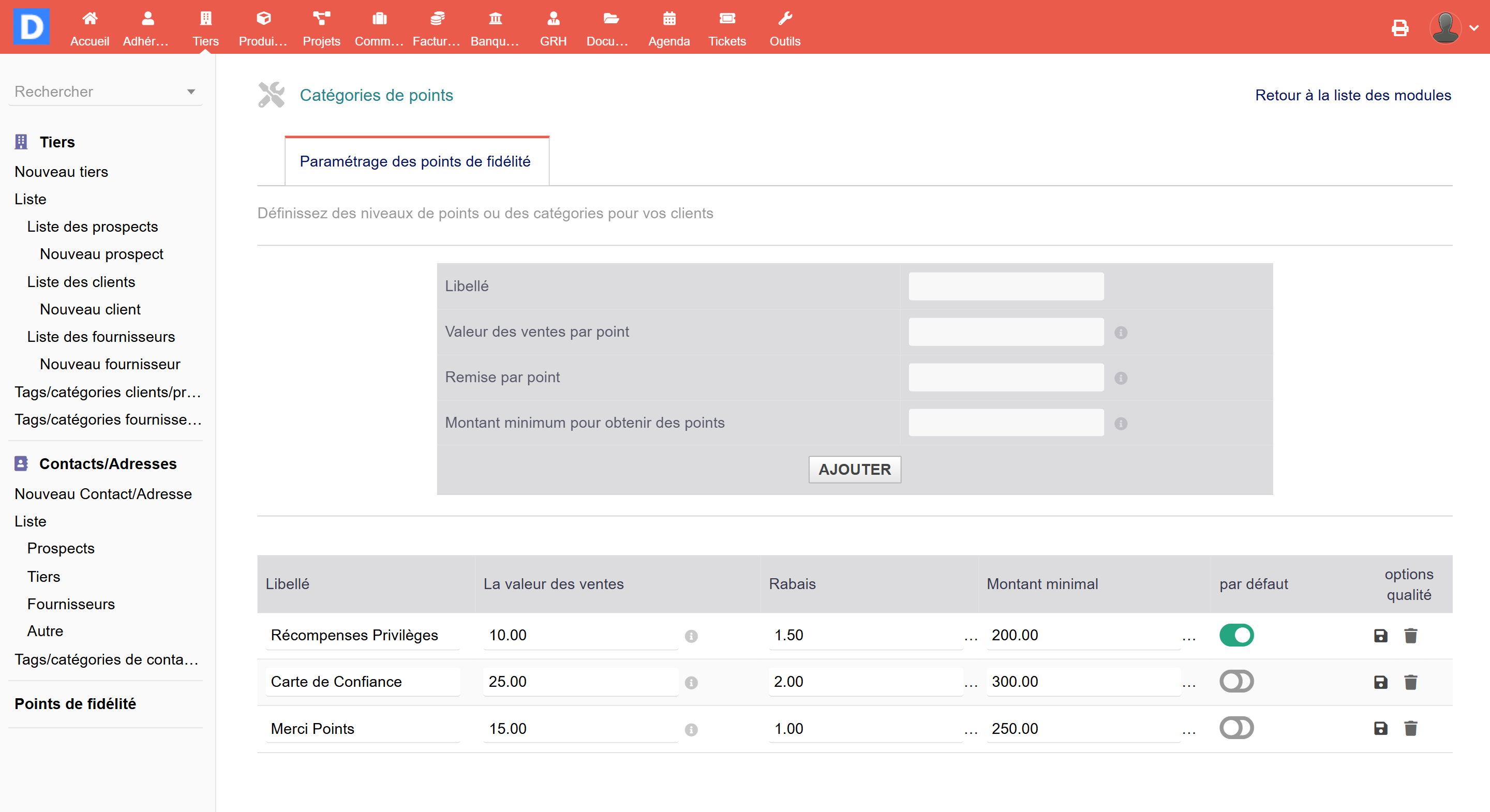Open the Outils wrench icon

pos(784,19)
